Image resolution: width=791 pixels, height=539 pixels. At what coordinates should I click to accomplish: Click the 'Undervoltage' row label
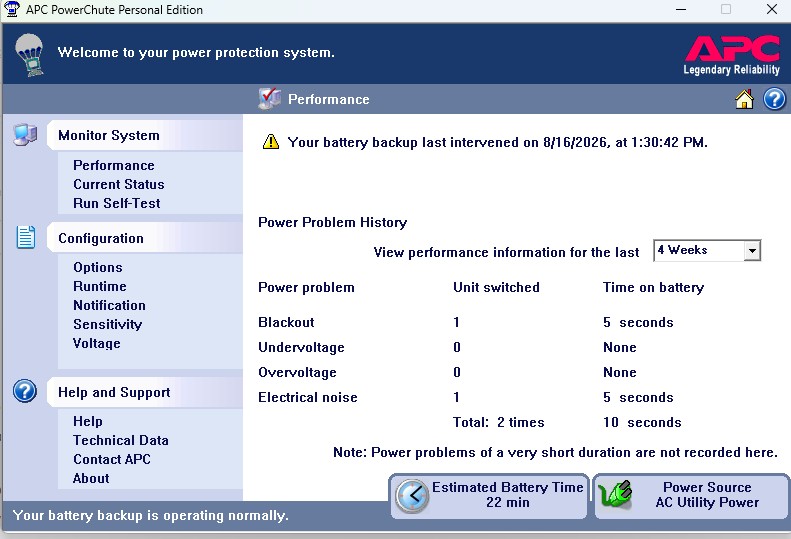click(301, 347)
